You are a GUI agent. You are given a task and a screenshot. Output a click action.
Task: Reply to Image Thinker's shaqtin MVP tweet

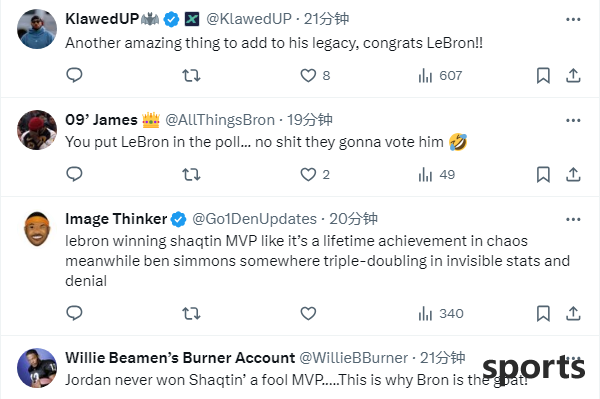pos(74,313)
